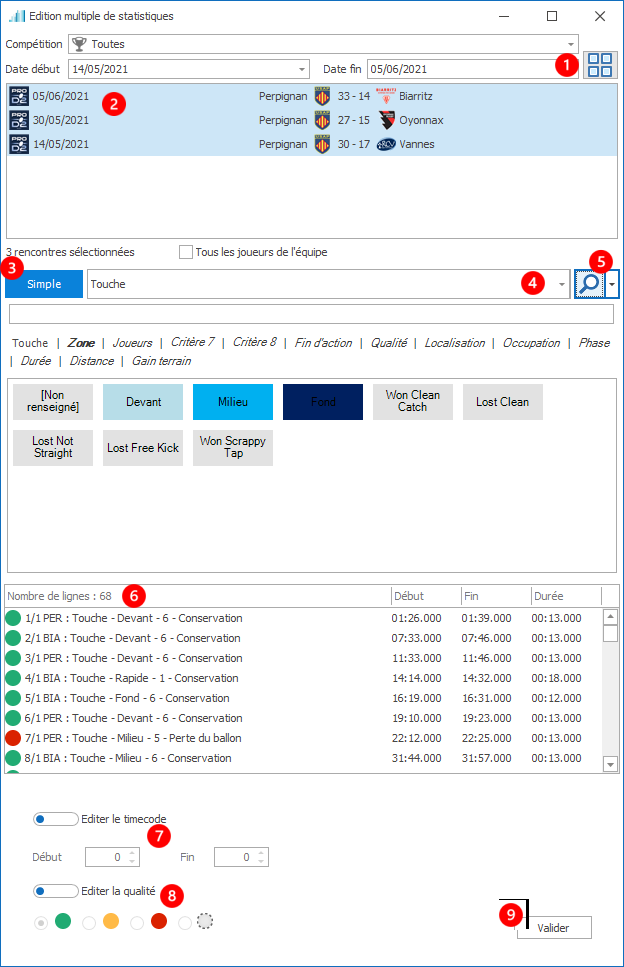Screen dimensions: 624x967
Task: Click red status dot on Perte du ballon row
Action: [13, 738]
